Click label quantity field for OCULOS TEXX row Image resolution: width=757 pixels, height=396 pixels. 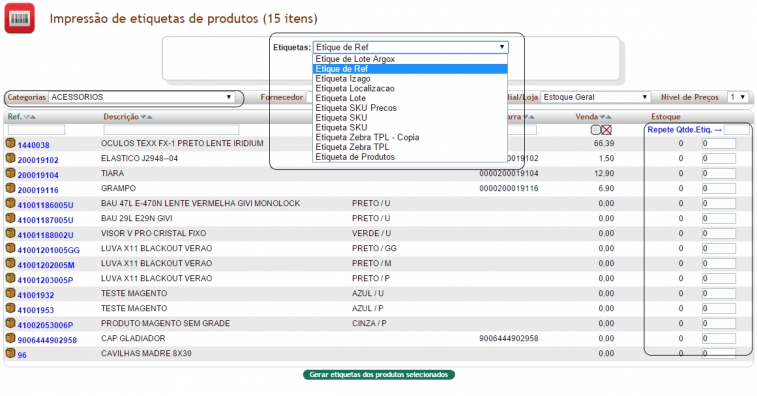719,143
